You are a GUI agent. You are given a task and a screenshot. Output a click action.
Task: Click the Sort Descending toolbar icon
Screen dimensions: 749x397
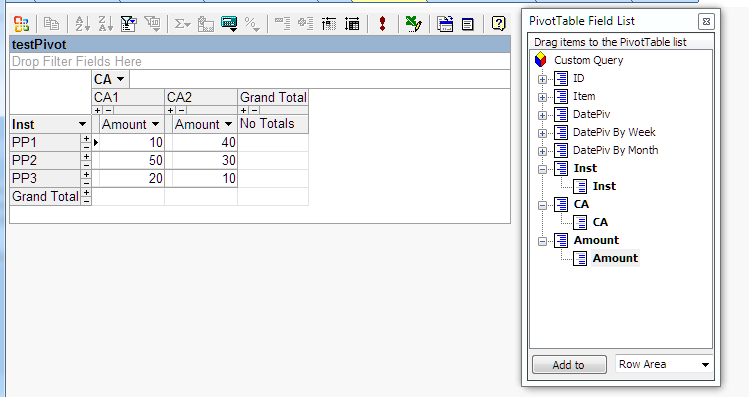pos(105,23)
